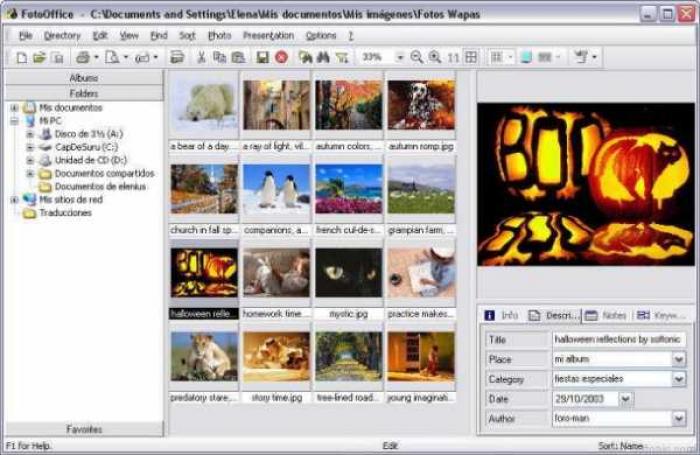Click the Find binoculars icon
Viewport: 700px width, 455px height.
click(323, 58)
